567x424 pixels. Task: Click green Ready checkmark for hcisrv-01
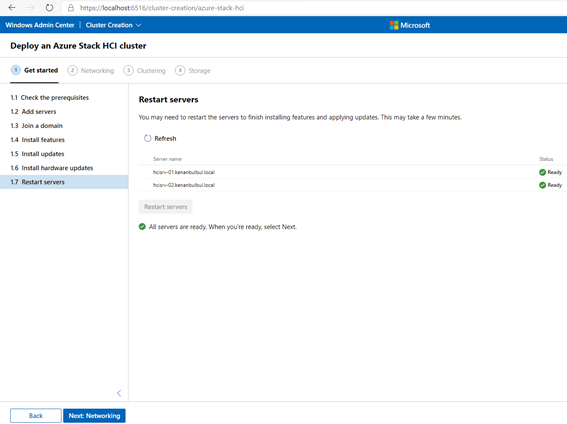542,172
